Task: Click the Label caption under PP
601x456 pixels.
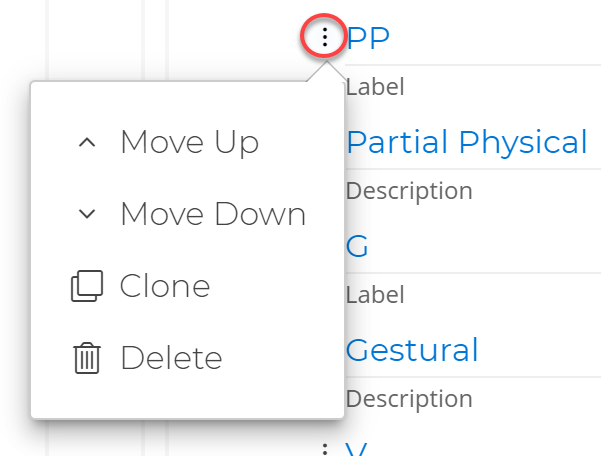Action: [x=375, y=87]
